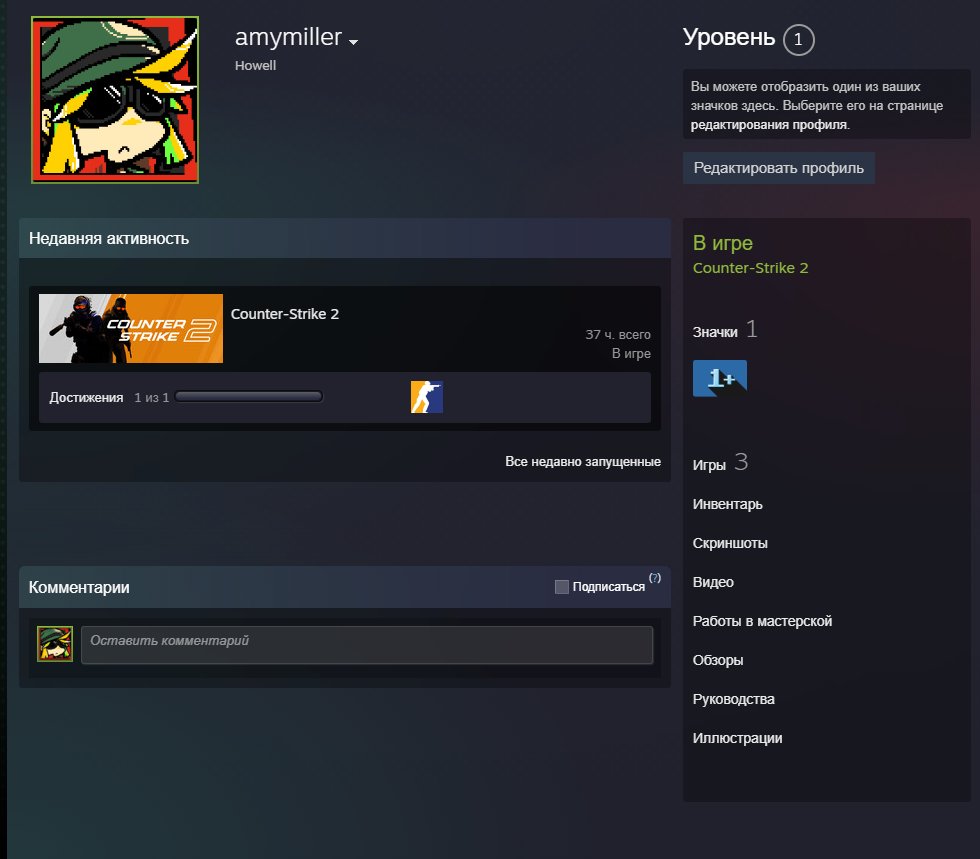Click the large profile avatar image
The width and height of the screenshot is (980, 859).
point(115,100)
